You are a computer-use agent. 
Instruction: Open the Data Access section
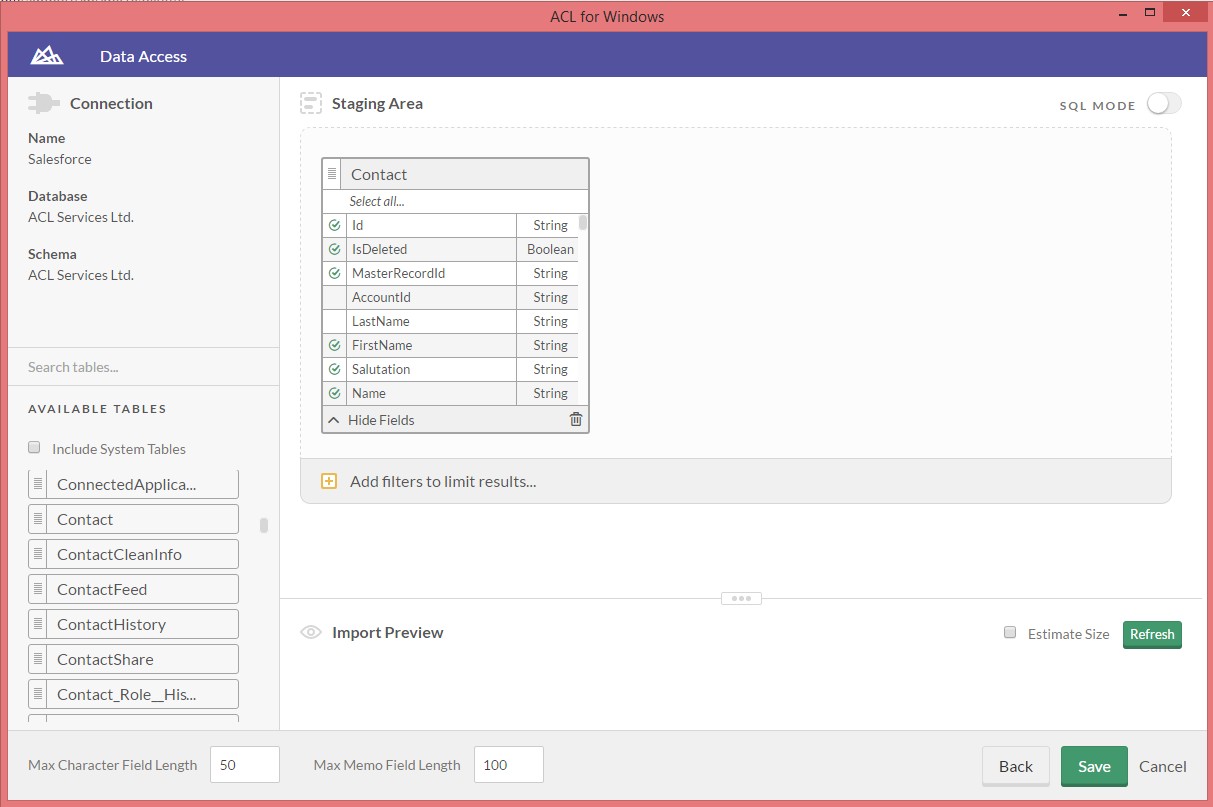(x=143, y=56)
